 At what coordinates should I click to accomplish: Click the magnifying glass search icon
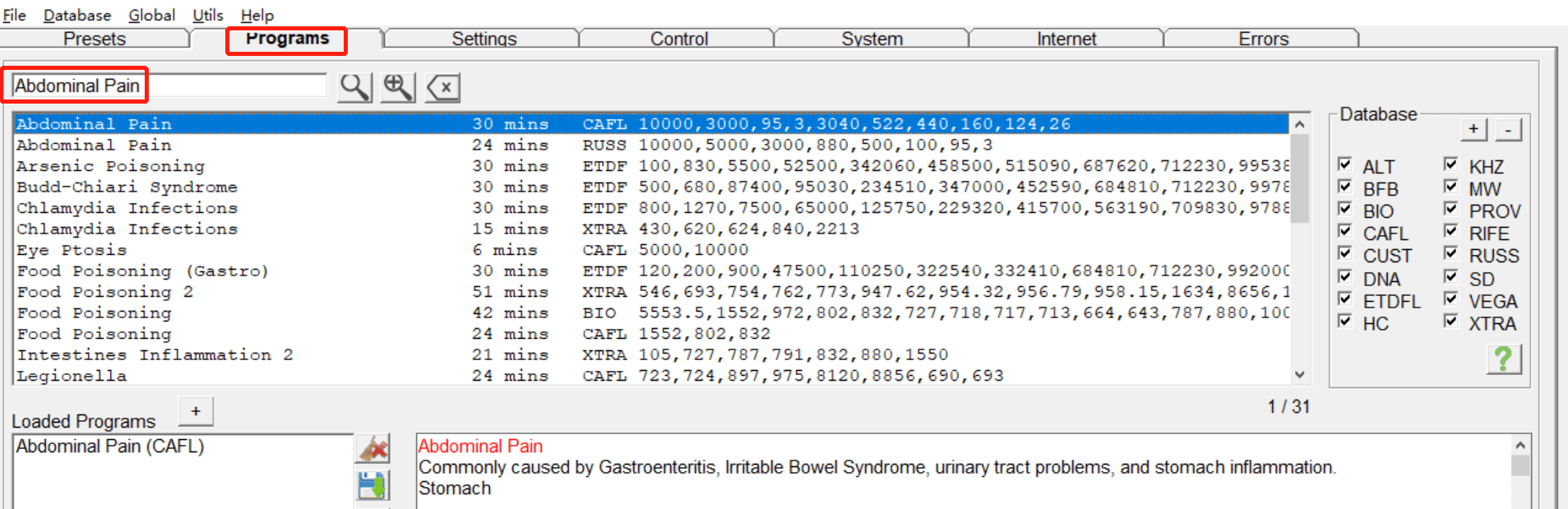click(355, 86)
